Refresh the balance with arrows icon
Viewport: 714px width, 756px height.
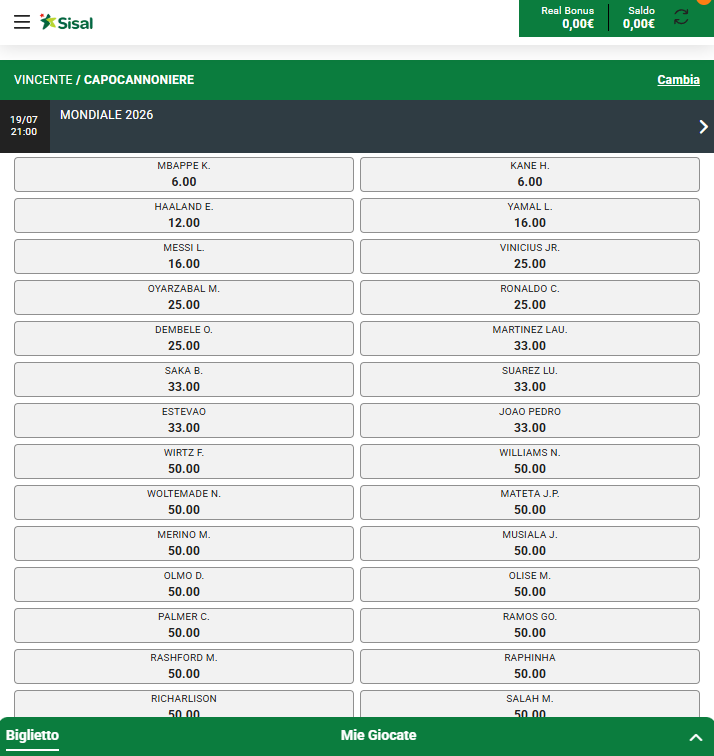tap(681, 17)
